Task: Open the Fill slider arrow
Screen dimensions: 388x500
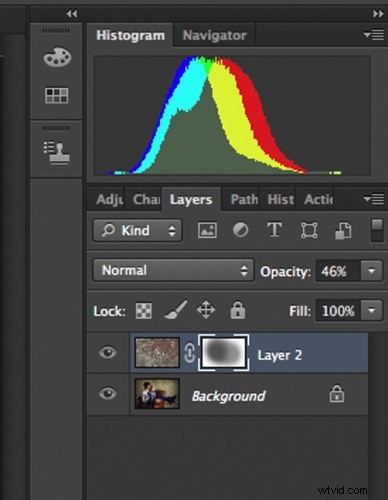Action: tap(371, 311)
